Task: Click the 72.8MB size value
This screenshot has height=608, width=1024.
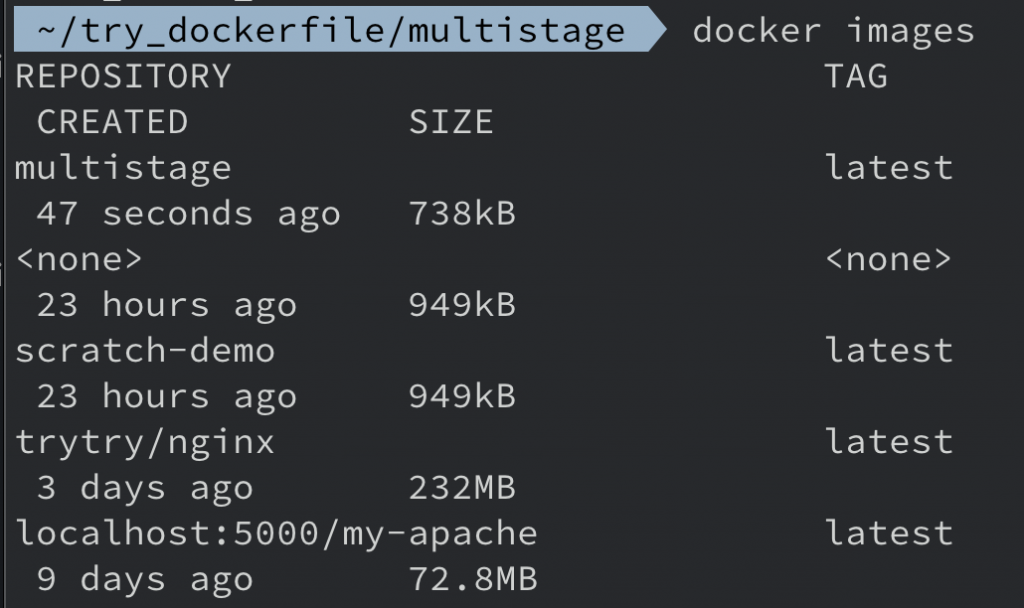Action: point(473,579)
